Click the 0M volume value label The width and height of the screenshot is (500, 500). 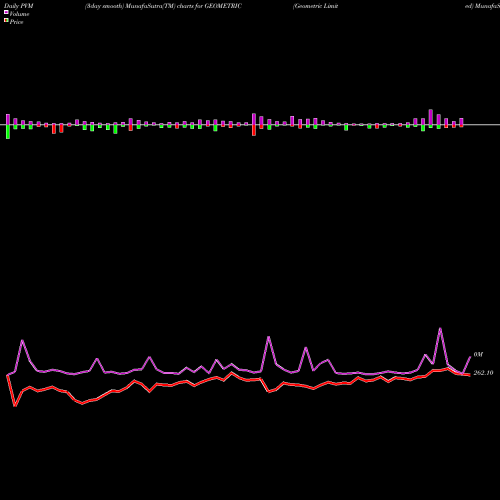coord(478,354)
